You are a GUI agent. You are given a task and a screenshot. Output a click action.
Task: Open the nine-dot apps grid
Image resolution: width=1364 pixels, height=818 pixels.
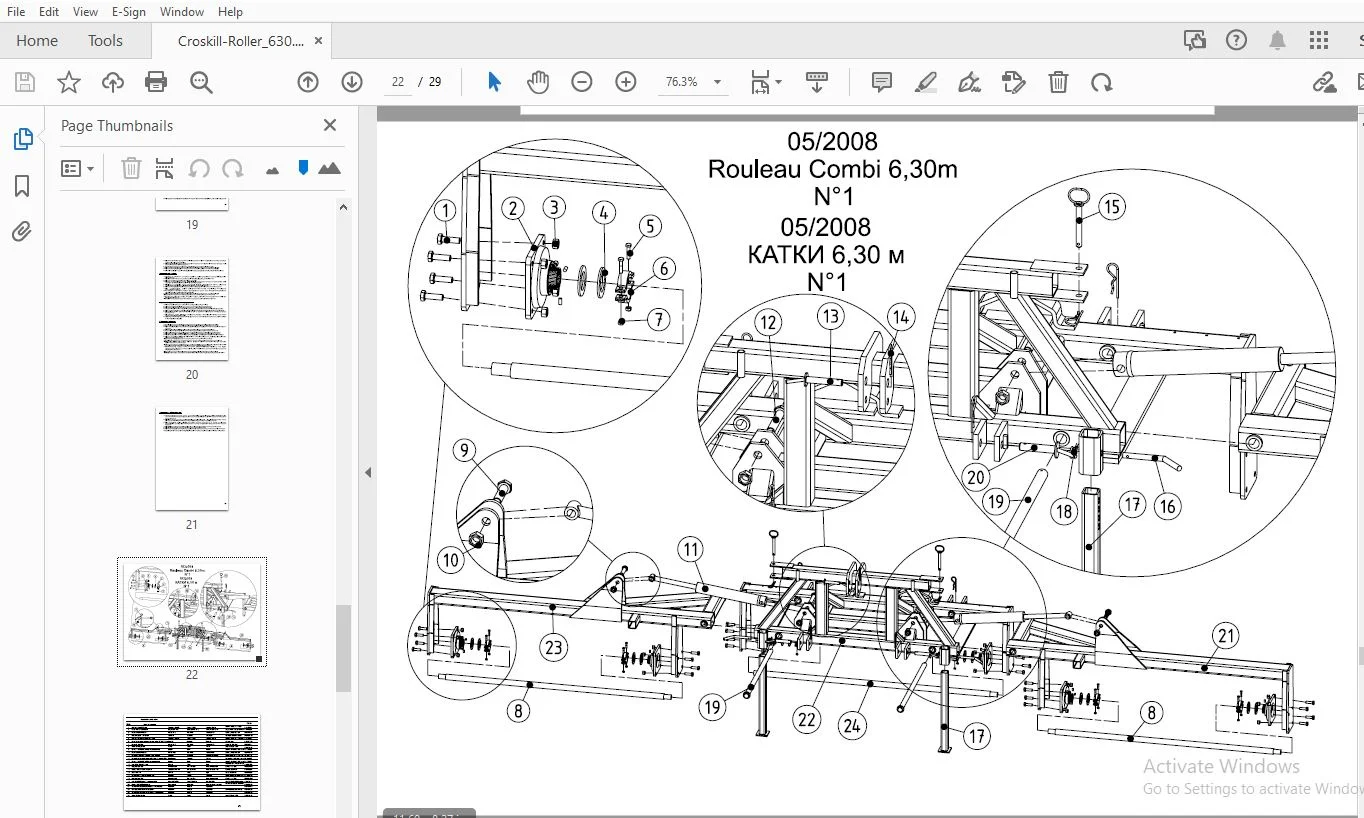pyautogui.click(x=1319, y=40)
